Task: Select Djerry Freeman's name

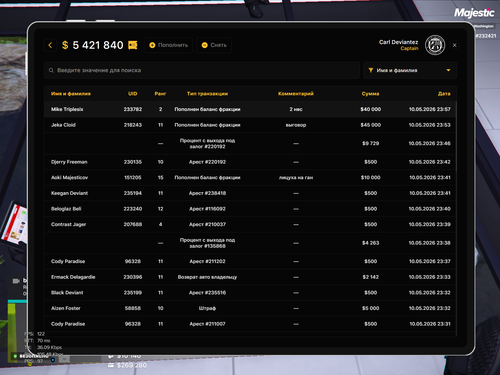Action: 69,162
